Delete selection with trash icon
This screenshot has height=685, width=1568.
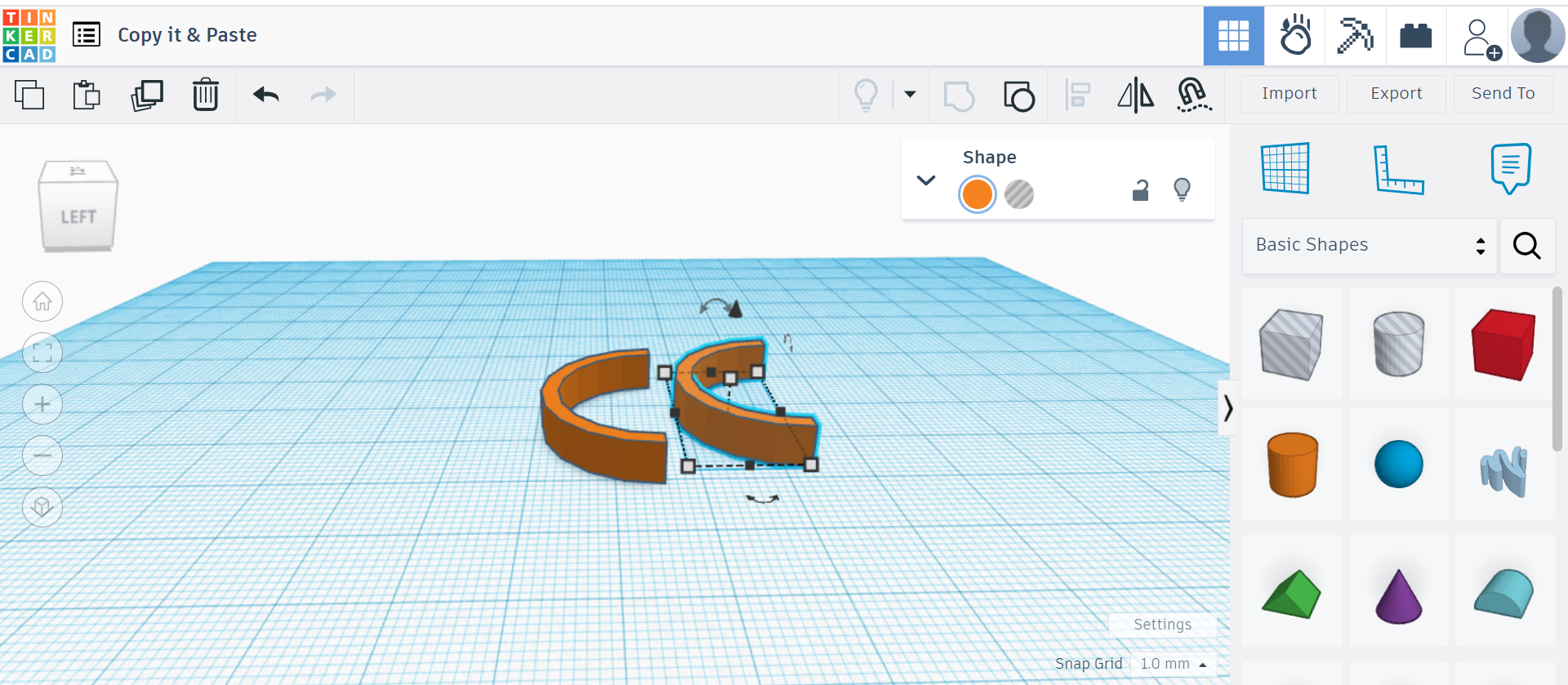point(206,95)
